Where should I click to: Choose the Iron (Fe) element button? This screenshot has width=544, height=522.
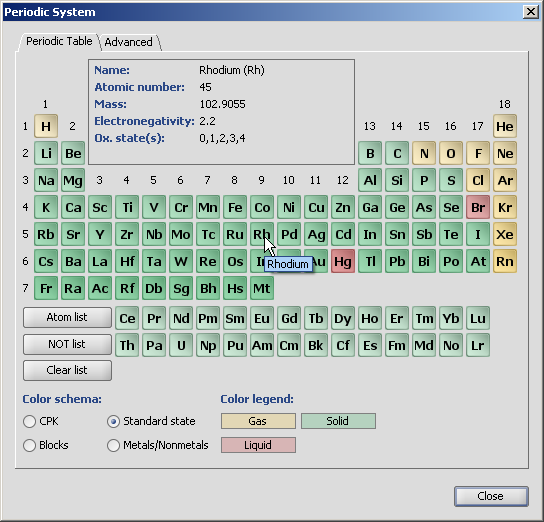235,207
